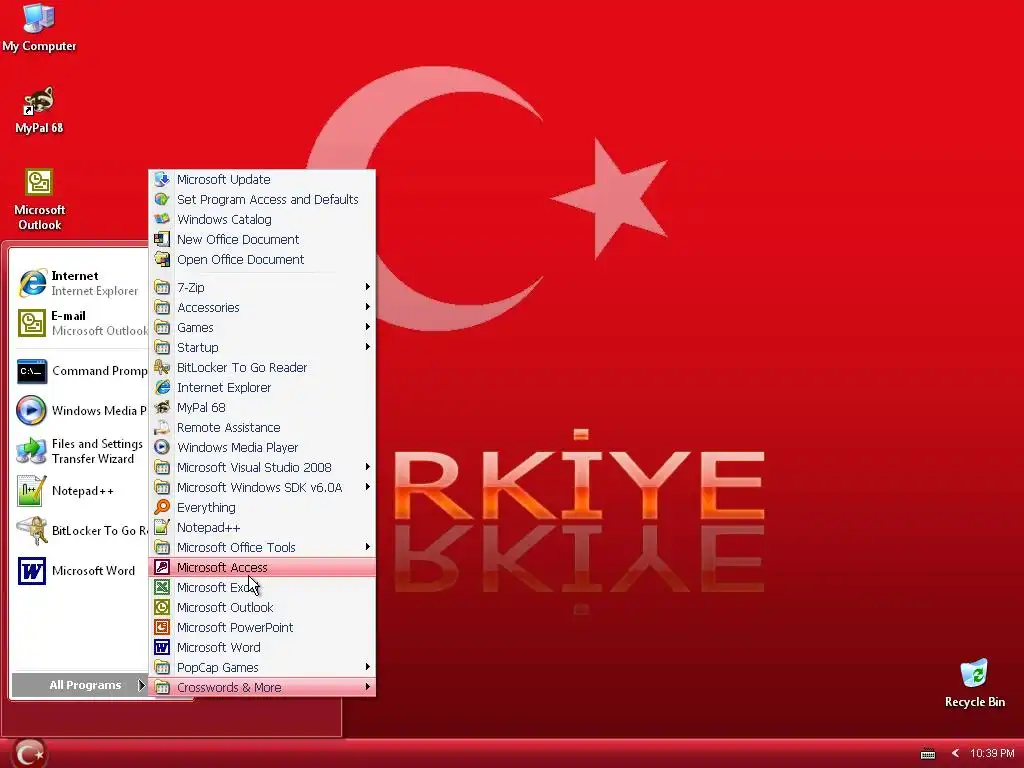Screen dimensions: 1024x768
Task: Click Open Office Document icon
Action: [x=162, y=259]
